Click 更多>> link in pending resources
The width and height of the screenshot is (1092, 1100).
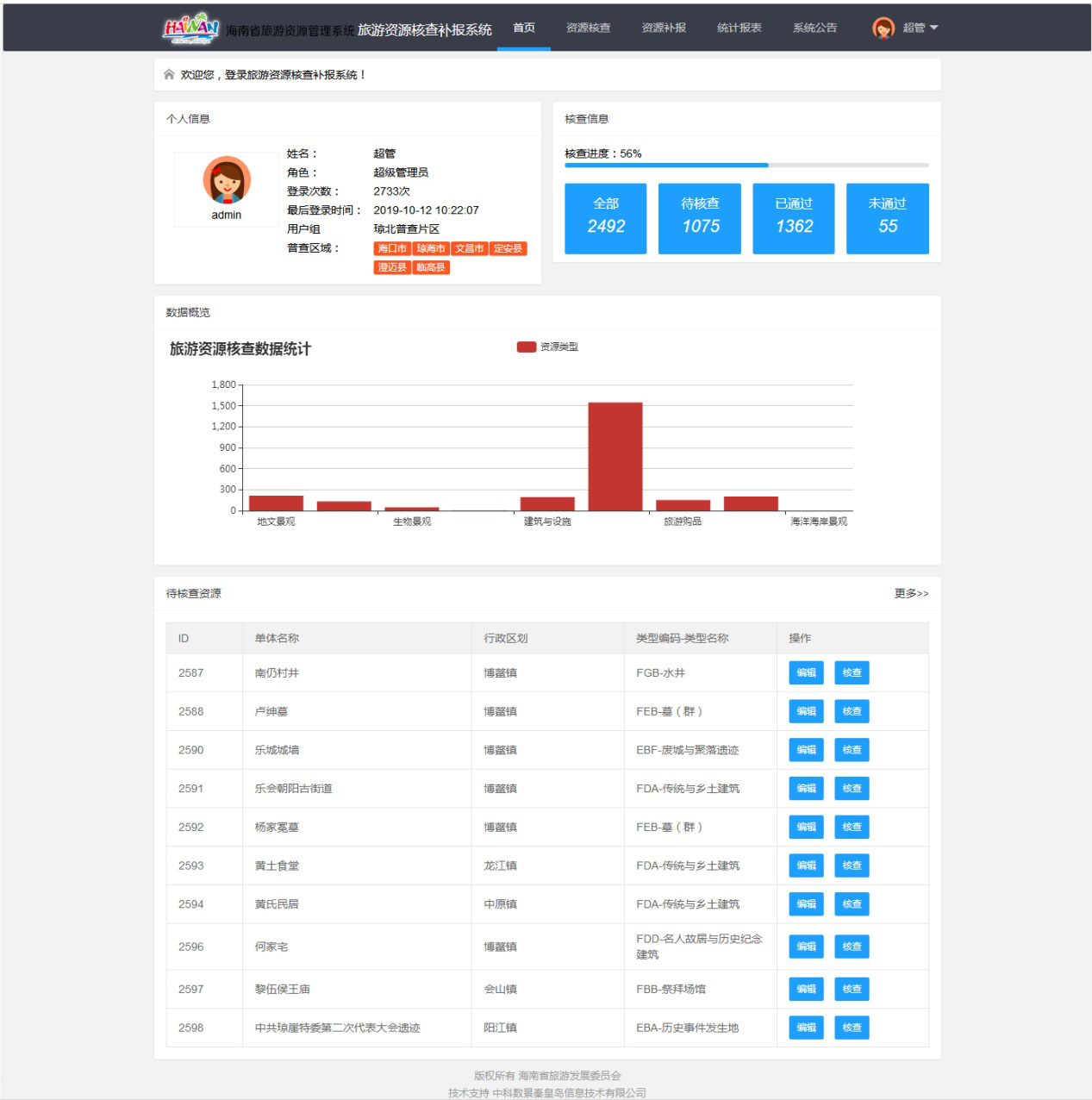(911, 593)
